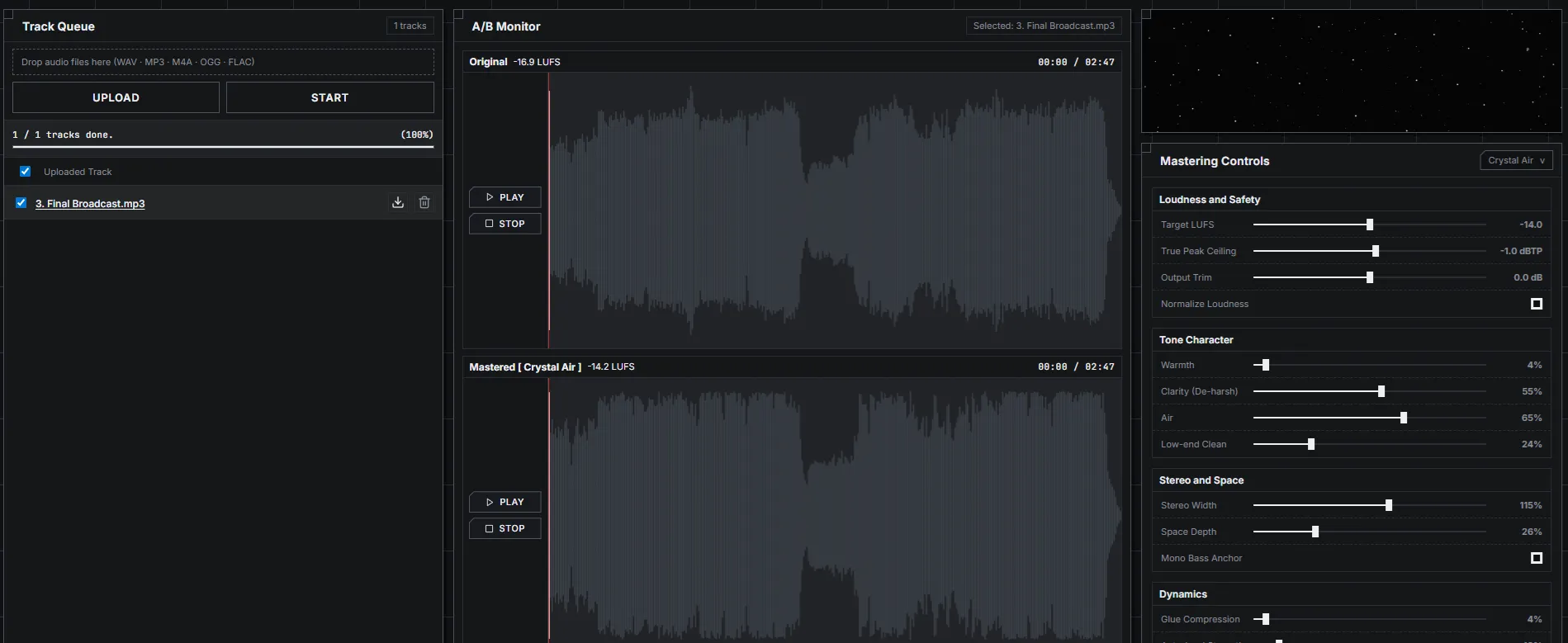Screen dimensions: 1568x643
Task: Click the Target LUFS slider handle
Action: pos(1370,225)
